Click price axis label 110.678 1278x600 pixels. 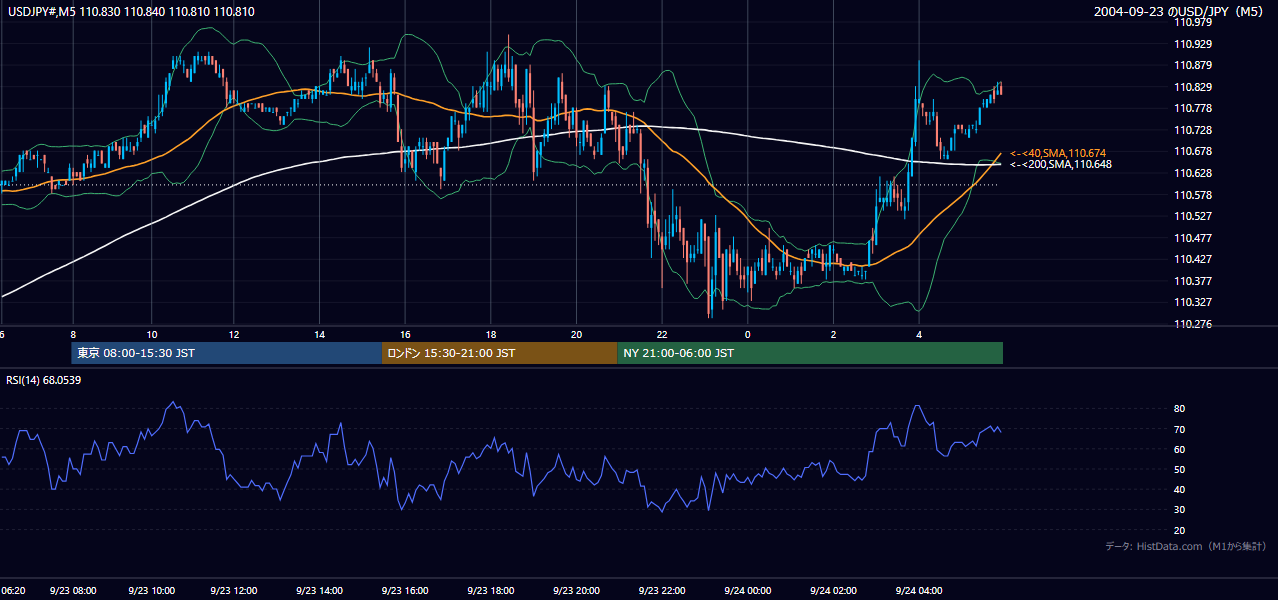tap(1193, 151)
